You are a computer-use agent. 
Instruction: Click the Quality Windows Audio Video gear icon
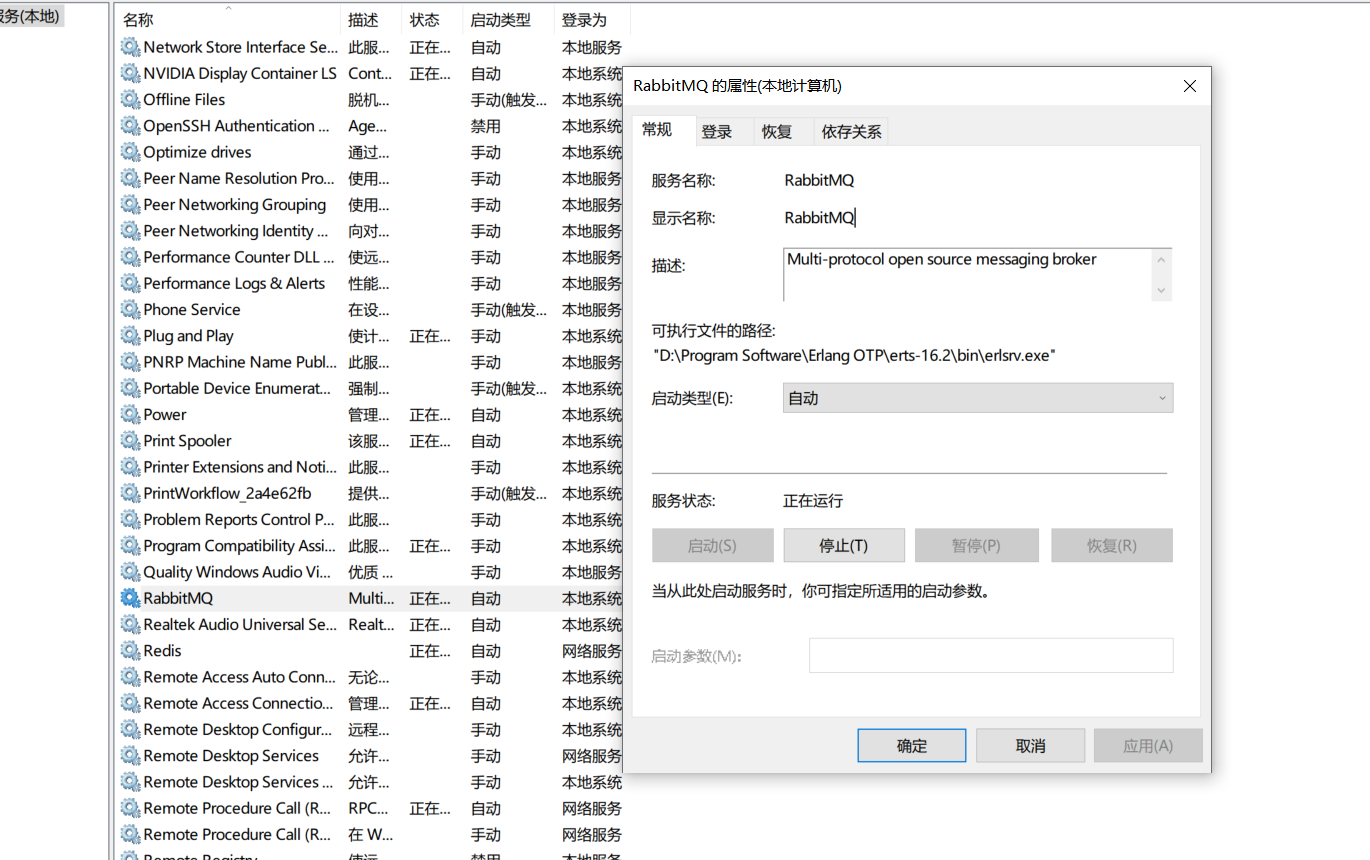[130, 572]
